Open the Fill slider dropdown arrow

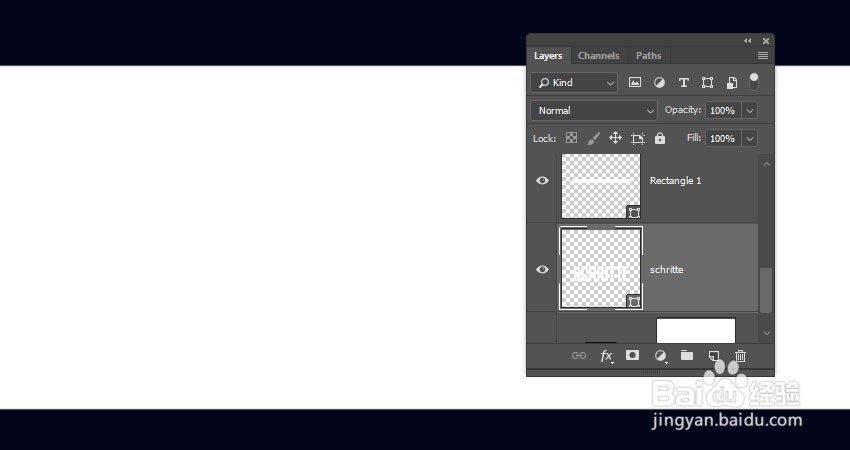(x=750, y=138)
